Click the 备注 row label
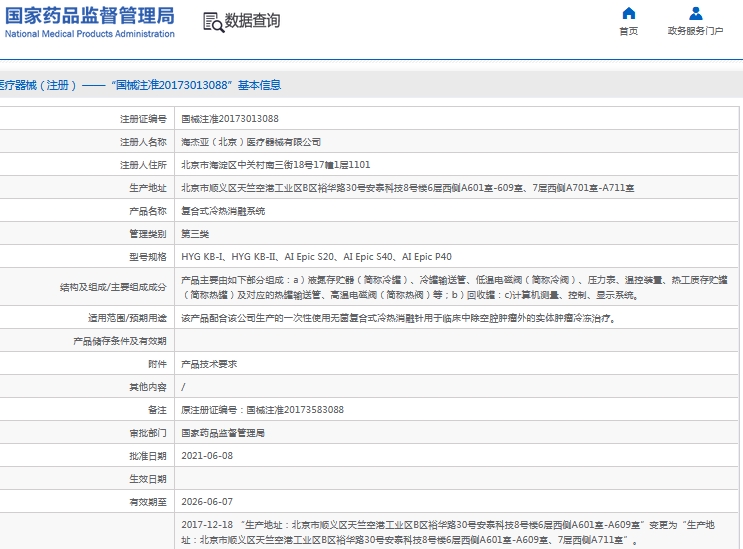743x549 pixels. [157, 410]
